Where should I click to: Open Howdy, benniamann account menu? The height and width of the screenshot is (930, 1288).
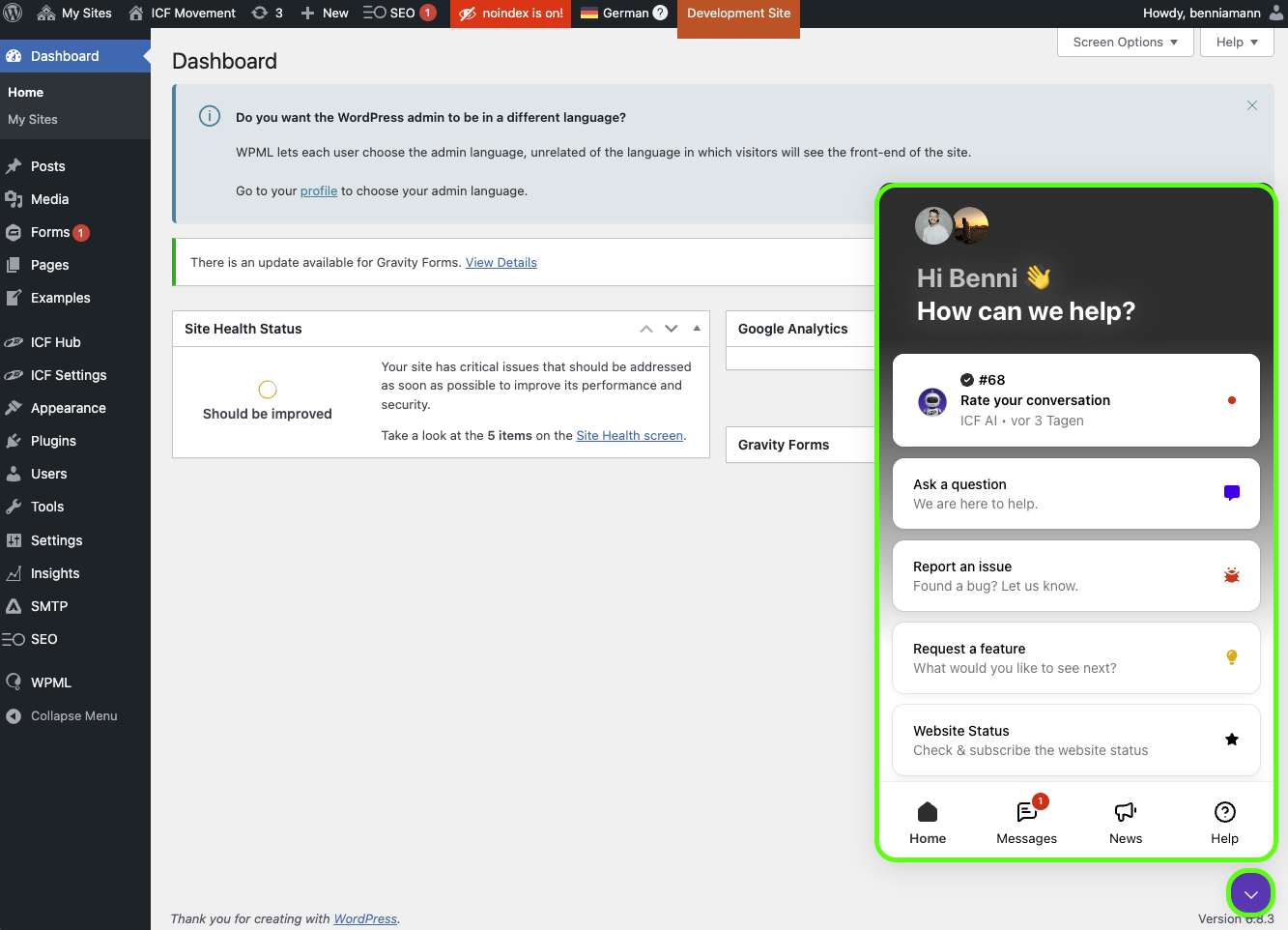pos(1213,14)
